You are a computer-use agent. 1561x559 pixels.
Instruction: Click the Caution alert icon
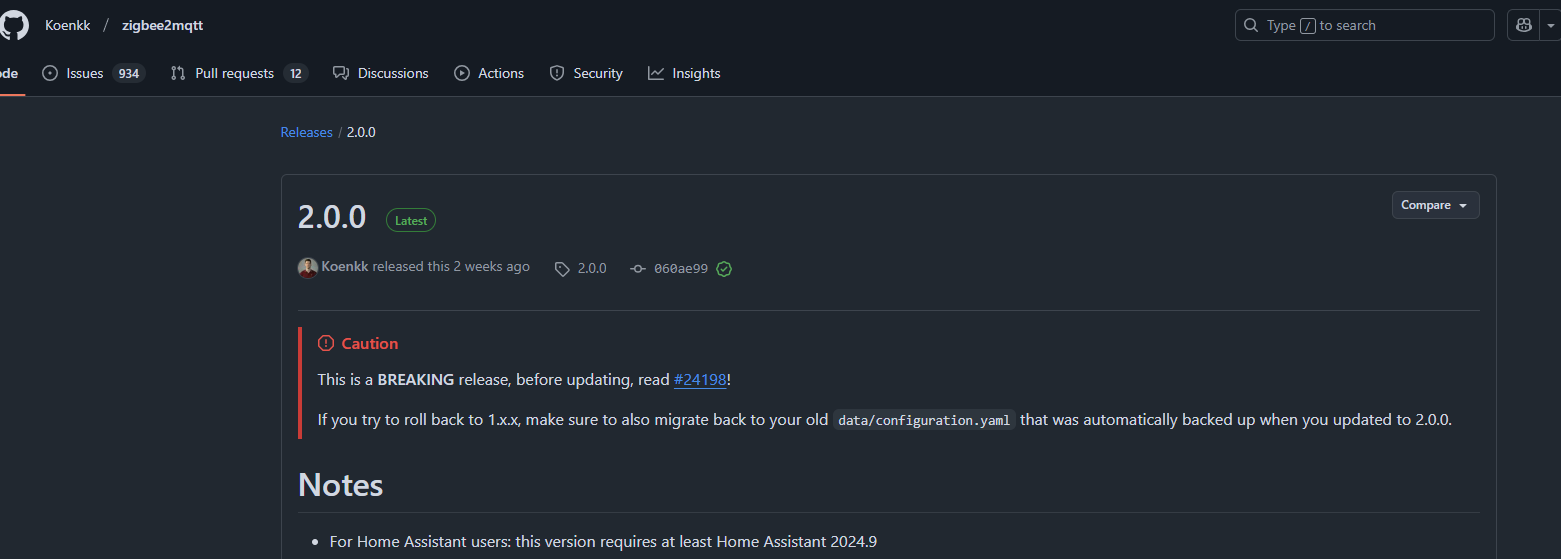(326, 343)
